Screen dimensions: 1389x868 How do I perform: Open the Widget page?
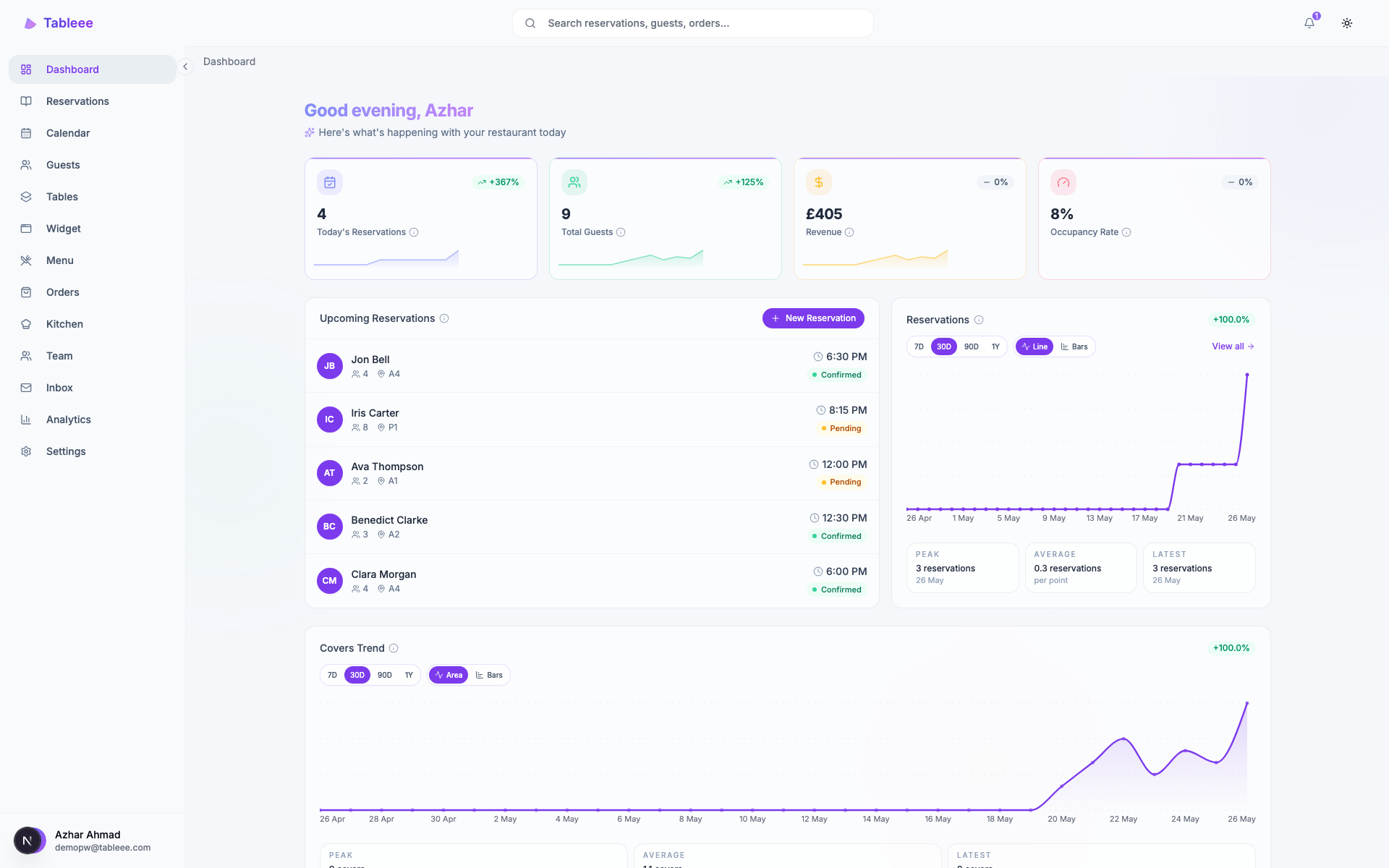tap(93, 229)
